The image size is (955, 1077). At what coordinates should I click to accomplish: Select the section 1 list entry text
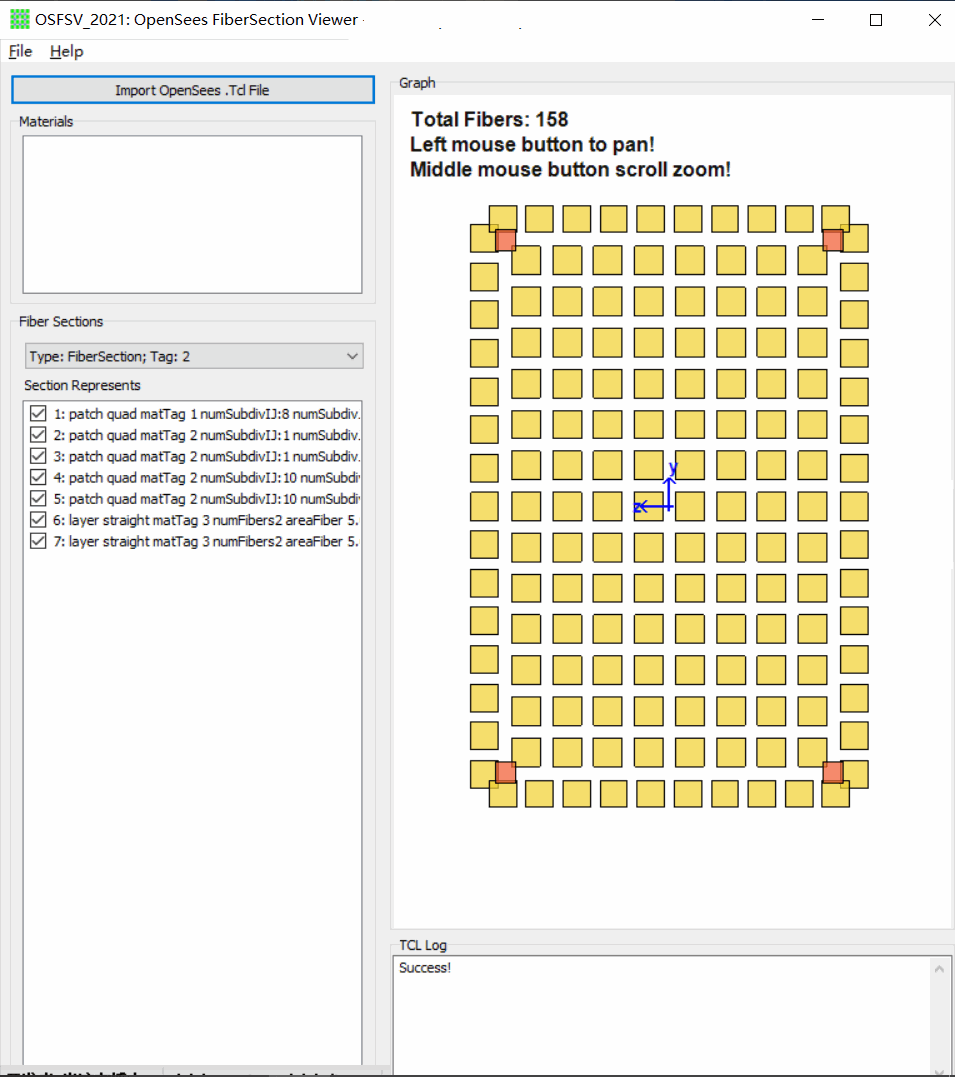[200, 413]
